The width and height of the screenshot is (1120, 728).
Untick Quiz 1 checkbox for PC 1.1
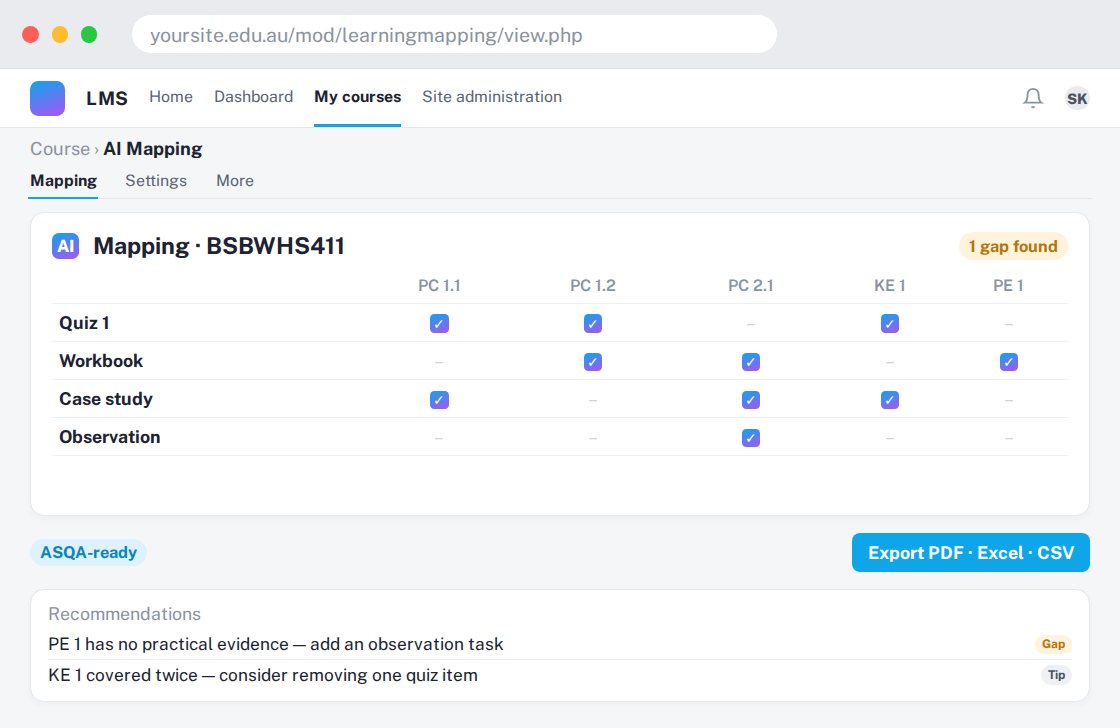click(x=439, y=324)
